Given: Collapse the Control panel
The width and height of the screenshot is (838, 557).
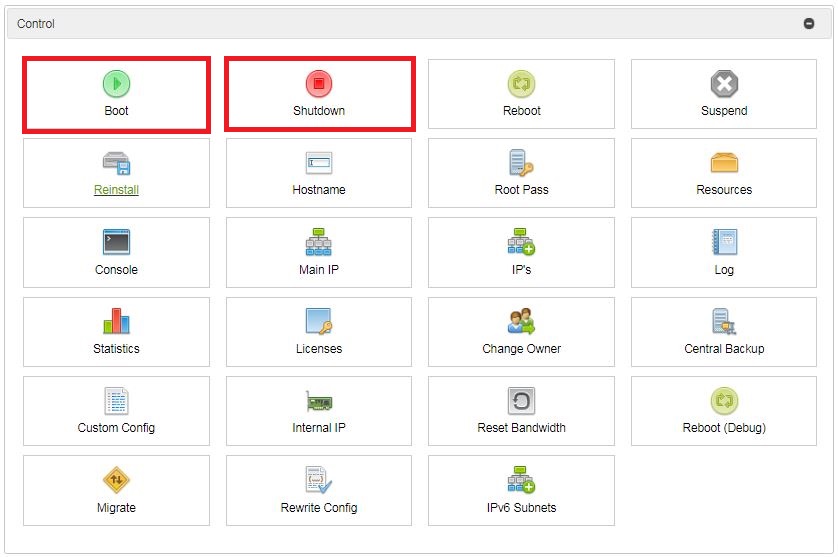Looking at the screenshot, I should coord(809,24).
